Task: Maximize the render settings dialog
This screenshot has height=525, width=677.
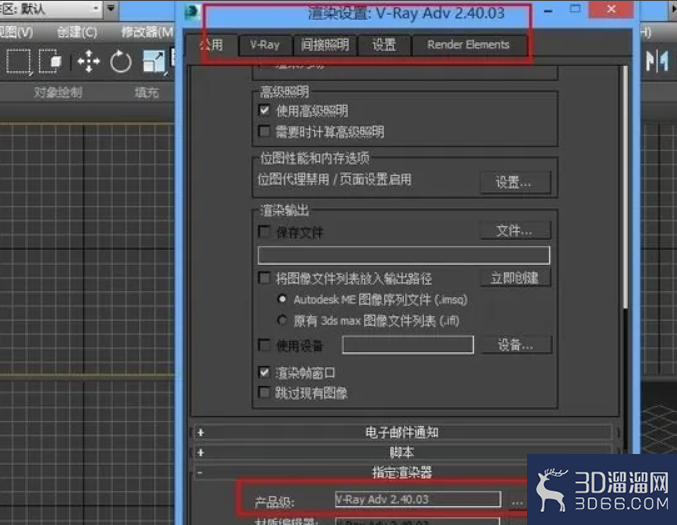Action: pyautogui.click(x=575, y=9)
